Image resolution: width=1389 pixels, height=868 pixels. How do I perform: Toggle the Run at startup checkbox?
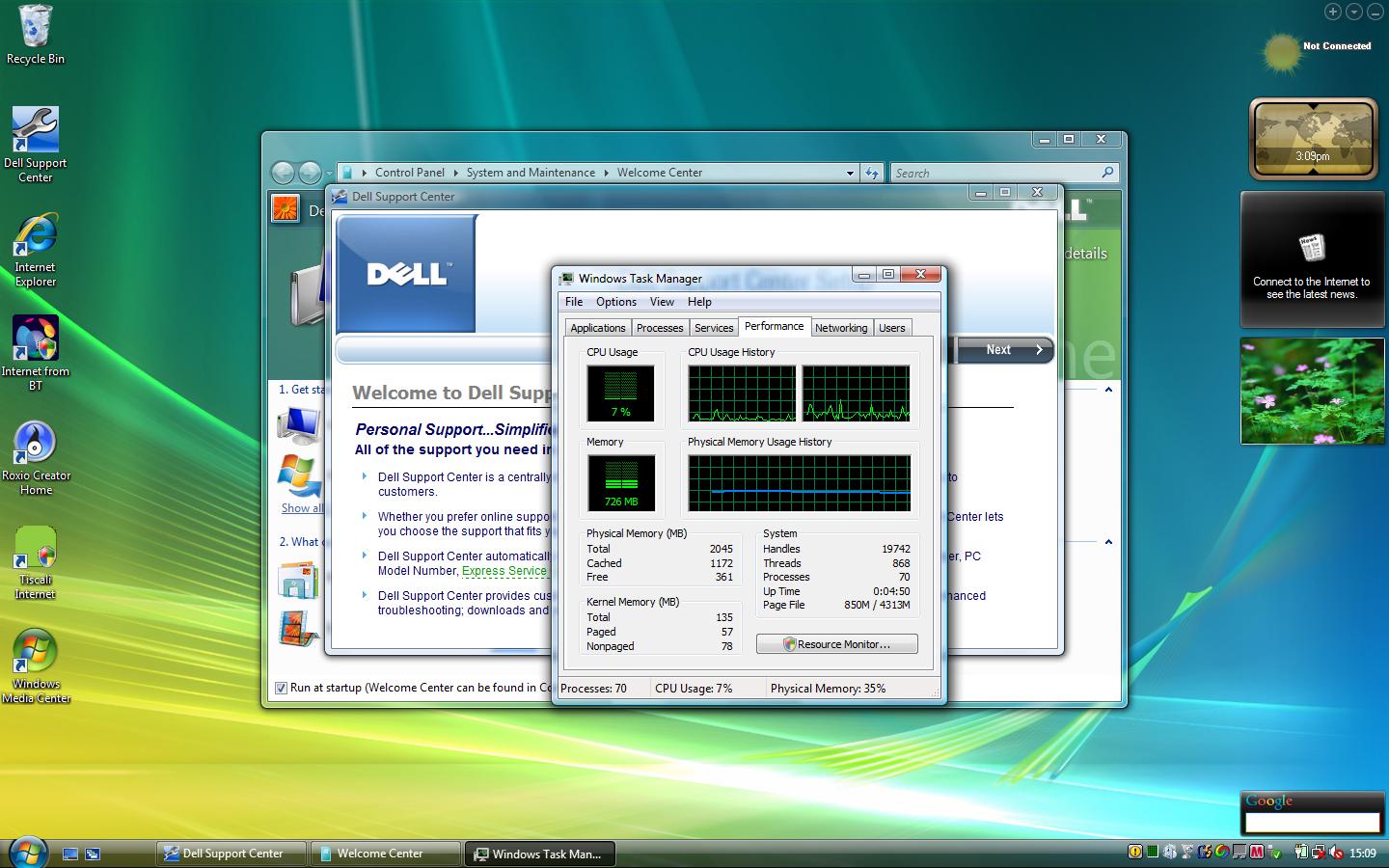coord(281,688)
